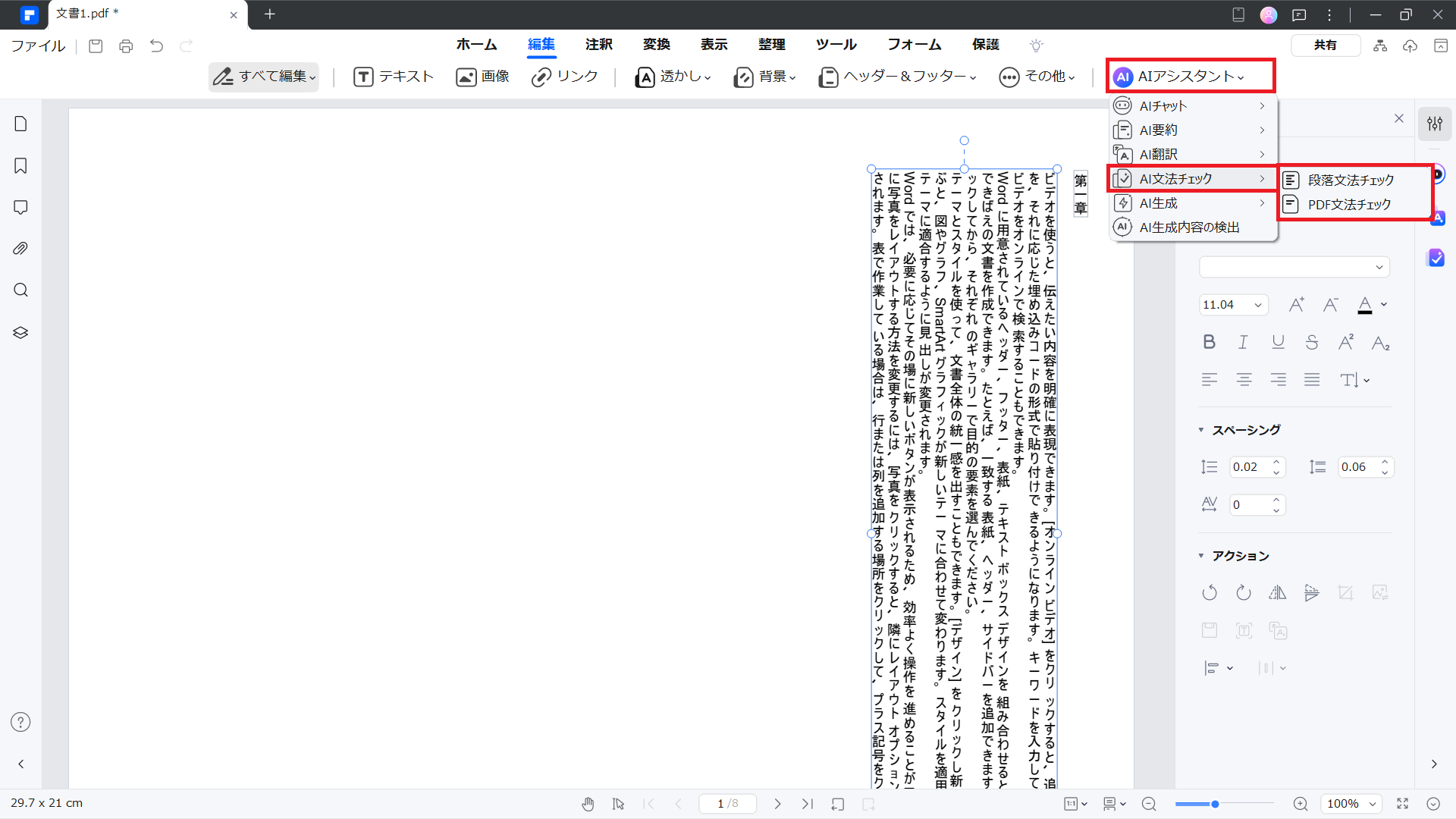Enter fullscreen mode
Viewport: 1456px width, 819px height.
pyautogui.click(x=1403, y=804)
